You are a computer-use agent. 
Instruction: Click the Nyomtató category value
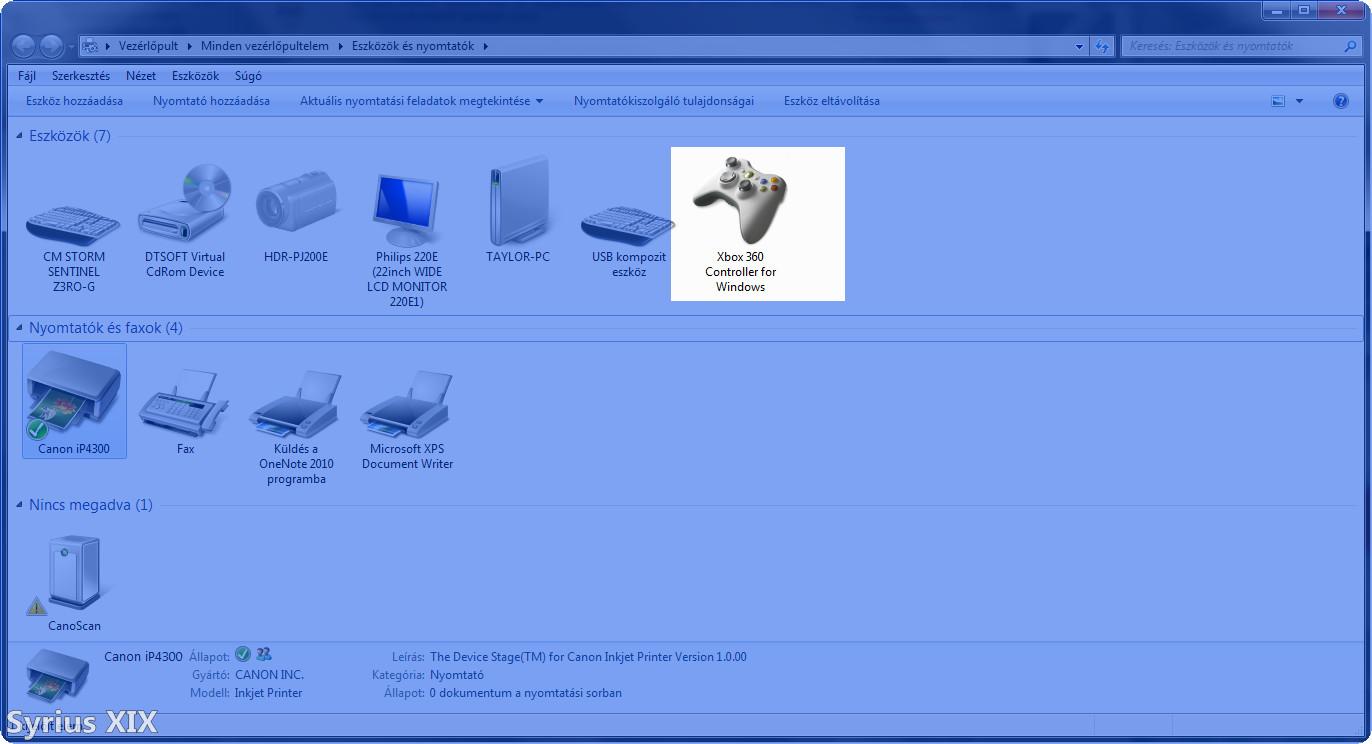[x=457, y=675]
